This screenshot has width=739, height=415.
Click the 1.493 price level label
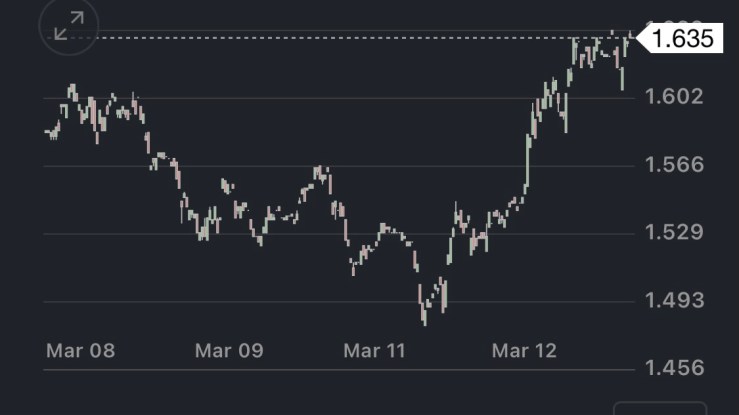tap(676, 301)
